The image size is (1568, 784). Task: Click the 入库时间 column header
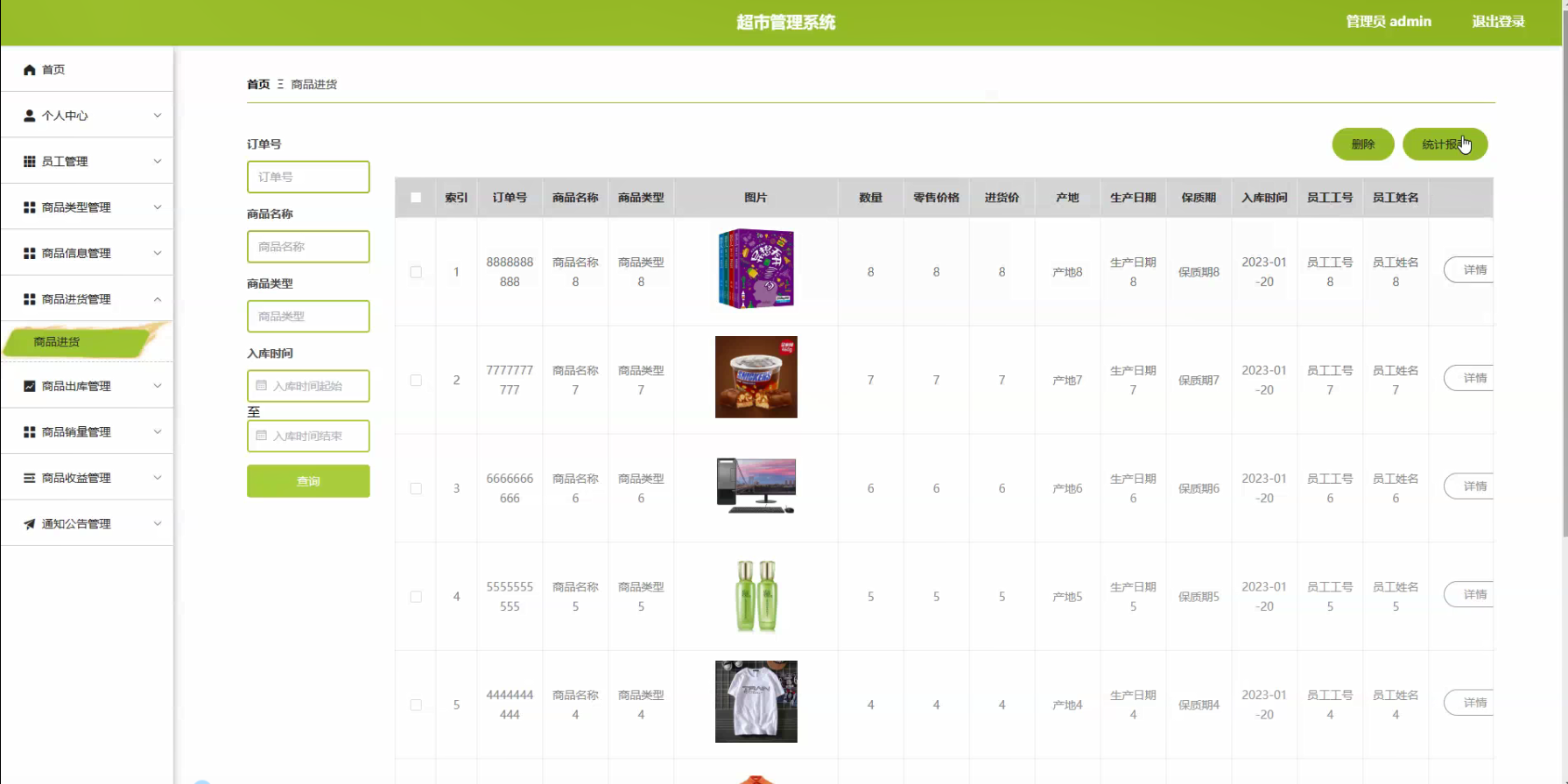(1264, 198)
